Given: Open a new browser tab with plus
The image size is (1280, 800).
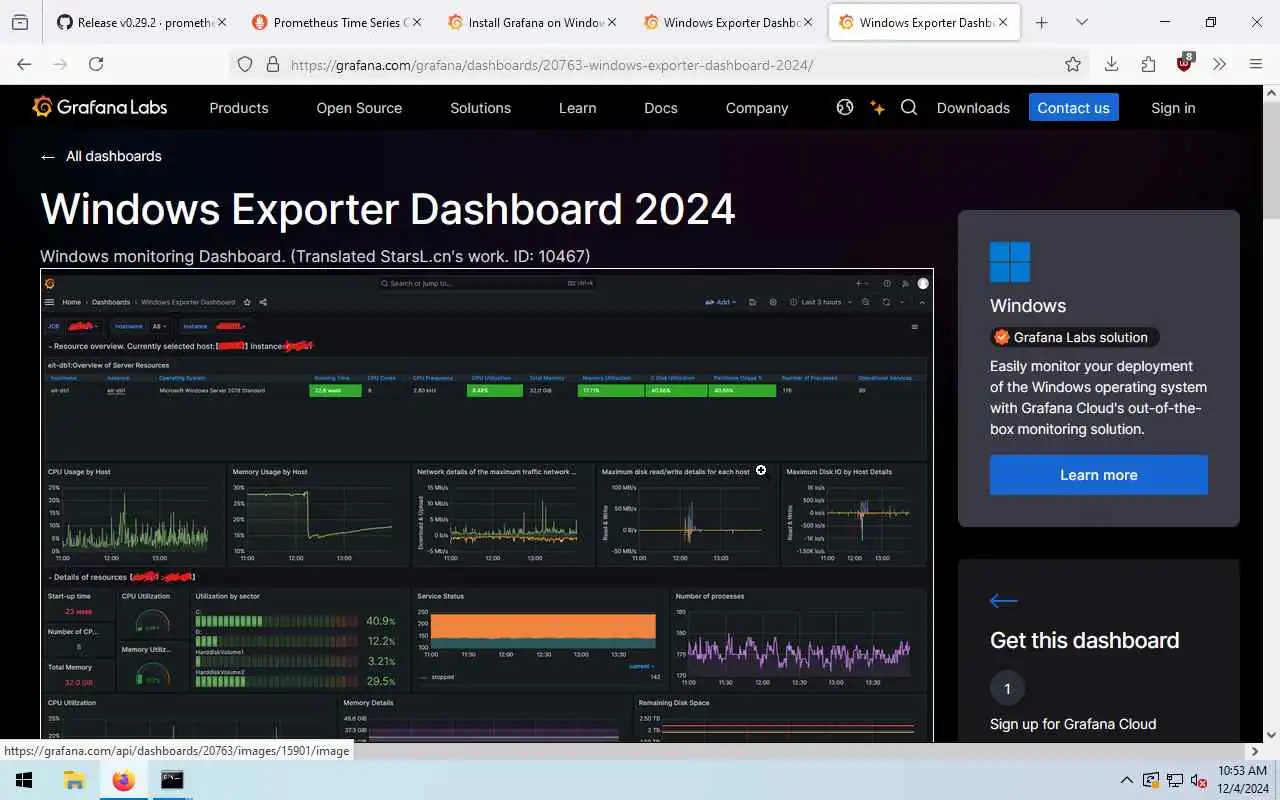Looking at the screenshot, I should (1041, 22).
